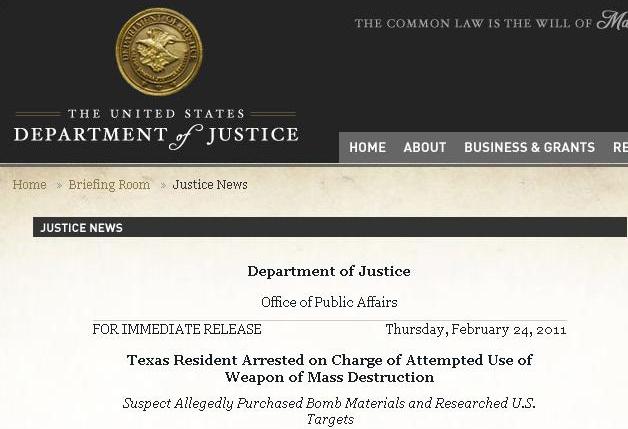Click the 'Department of Justice' wordmark logo
Viewport: 628px width, 429px height.
click(x=156, y=135)
